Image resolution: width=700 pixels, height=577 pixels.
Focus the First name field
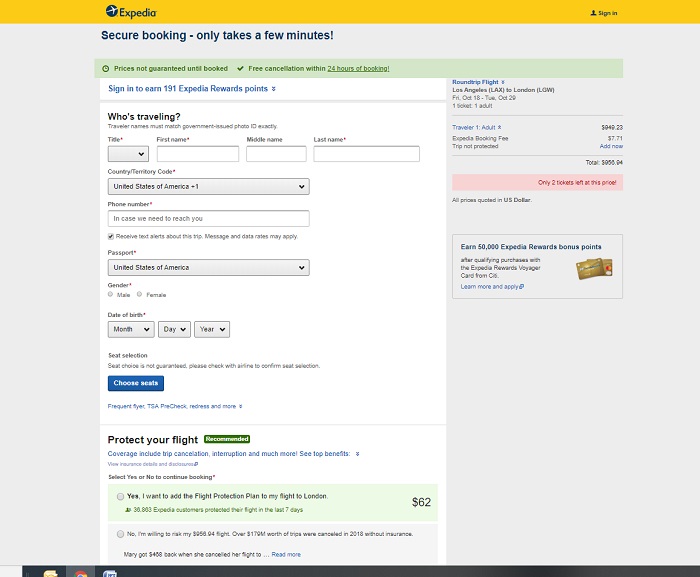click(198, 154)
